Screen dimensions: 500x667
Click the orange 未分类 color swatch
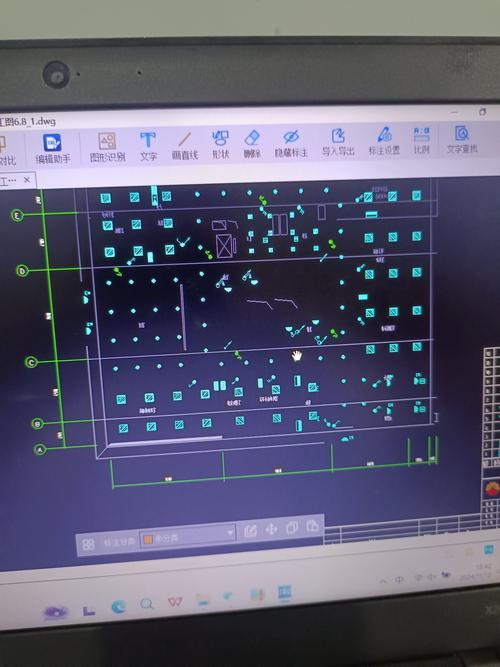pos(148,539)
